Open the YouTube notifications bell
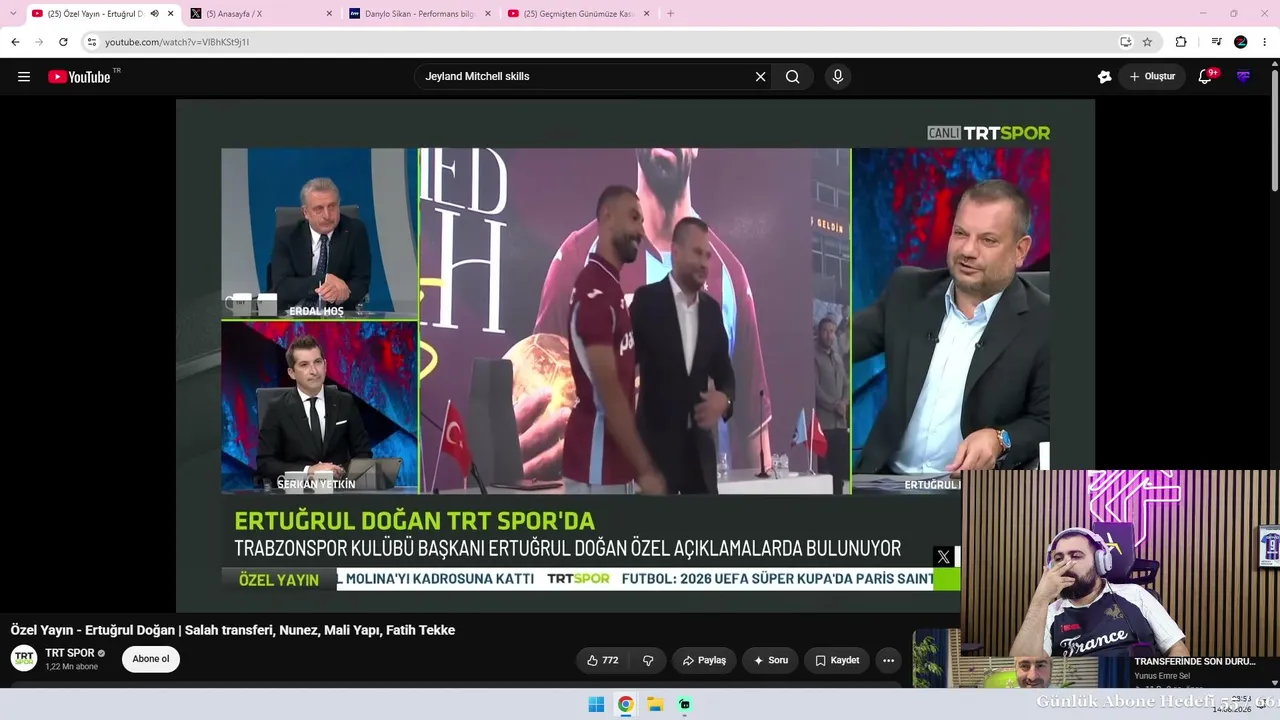This screenshot has width=1280, height=720. click(x=1206, y=77)
